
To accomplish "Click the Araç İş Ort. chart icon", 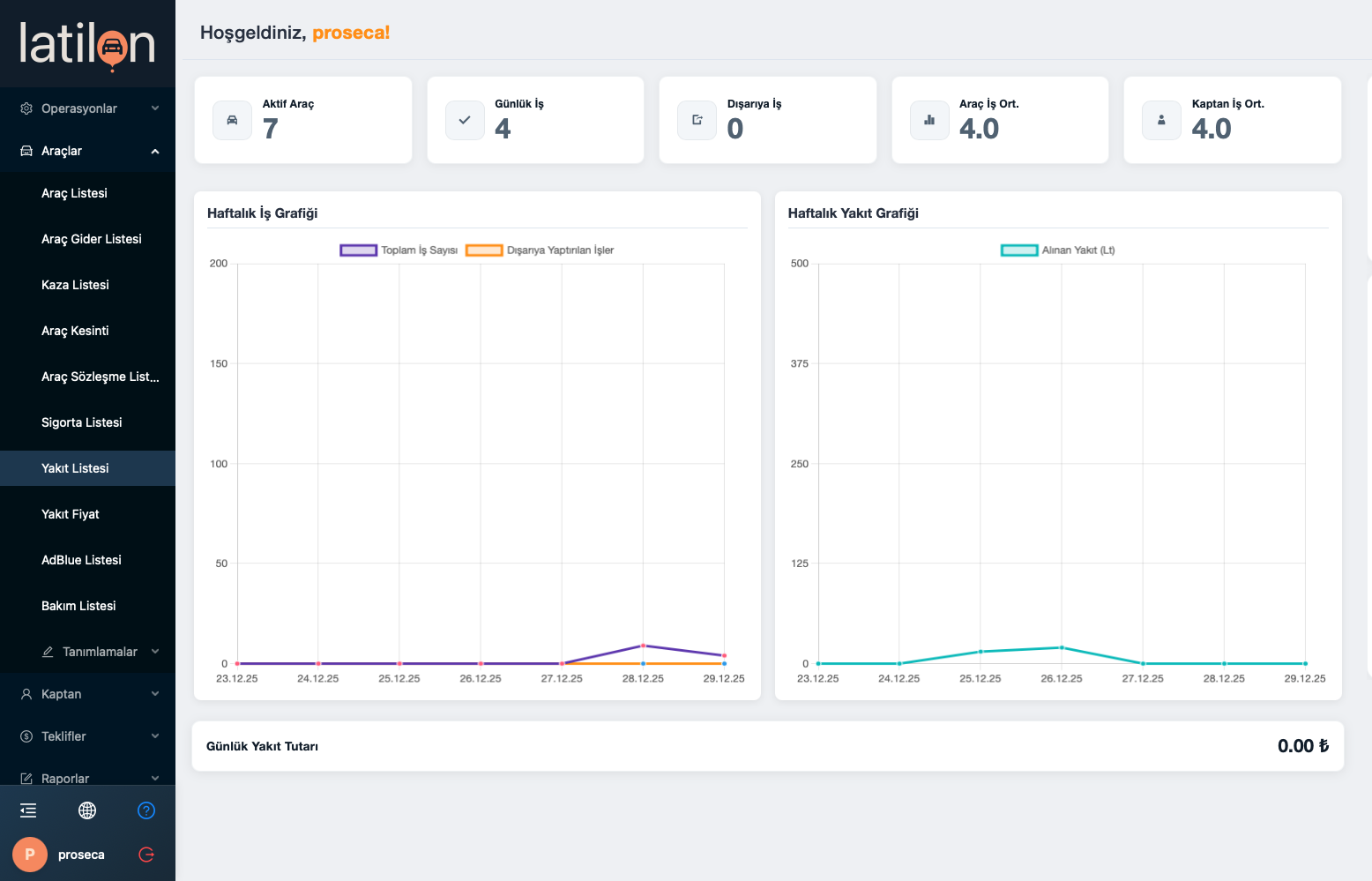I will (x=929, y=120).
